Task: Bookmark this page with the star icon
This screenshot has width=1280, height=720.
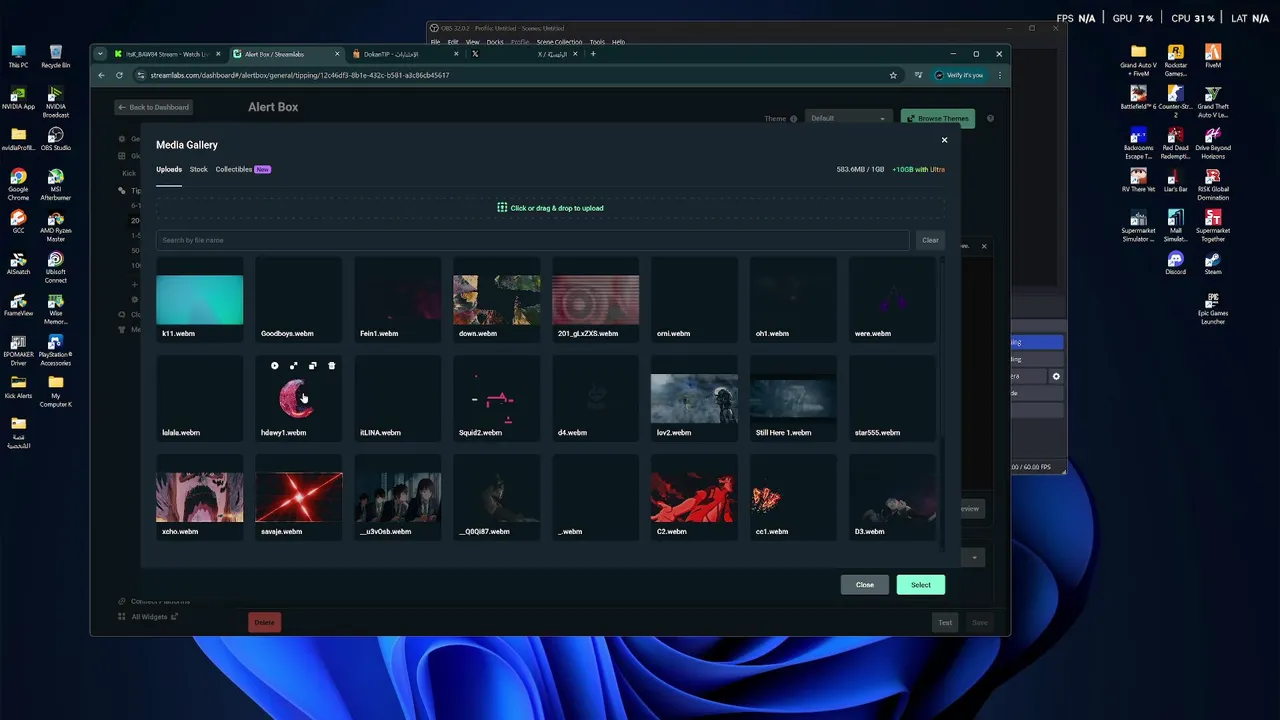Action: click(x=893, y=75)
